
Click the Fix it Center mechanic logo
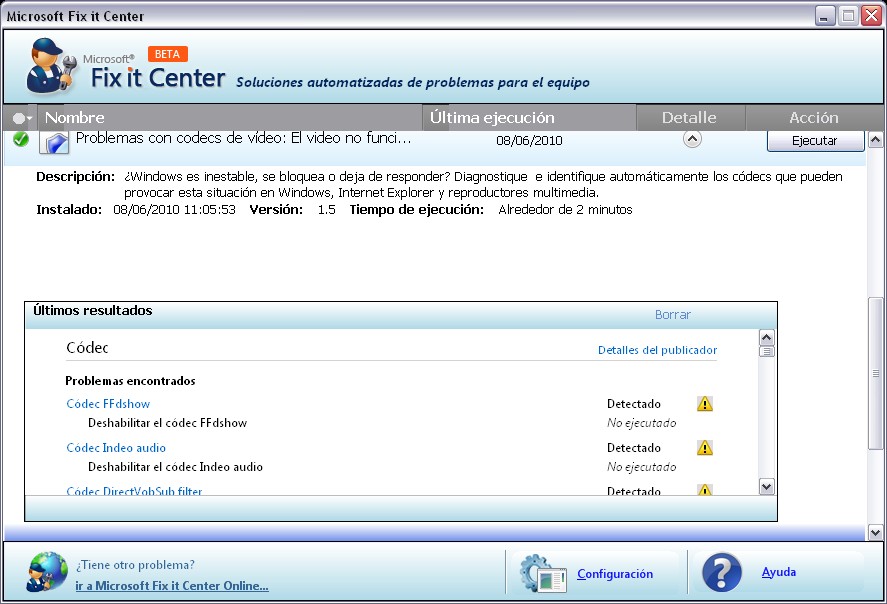(51, 66)
